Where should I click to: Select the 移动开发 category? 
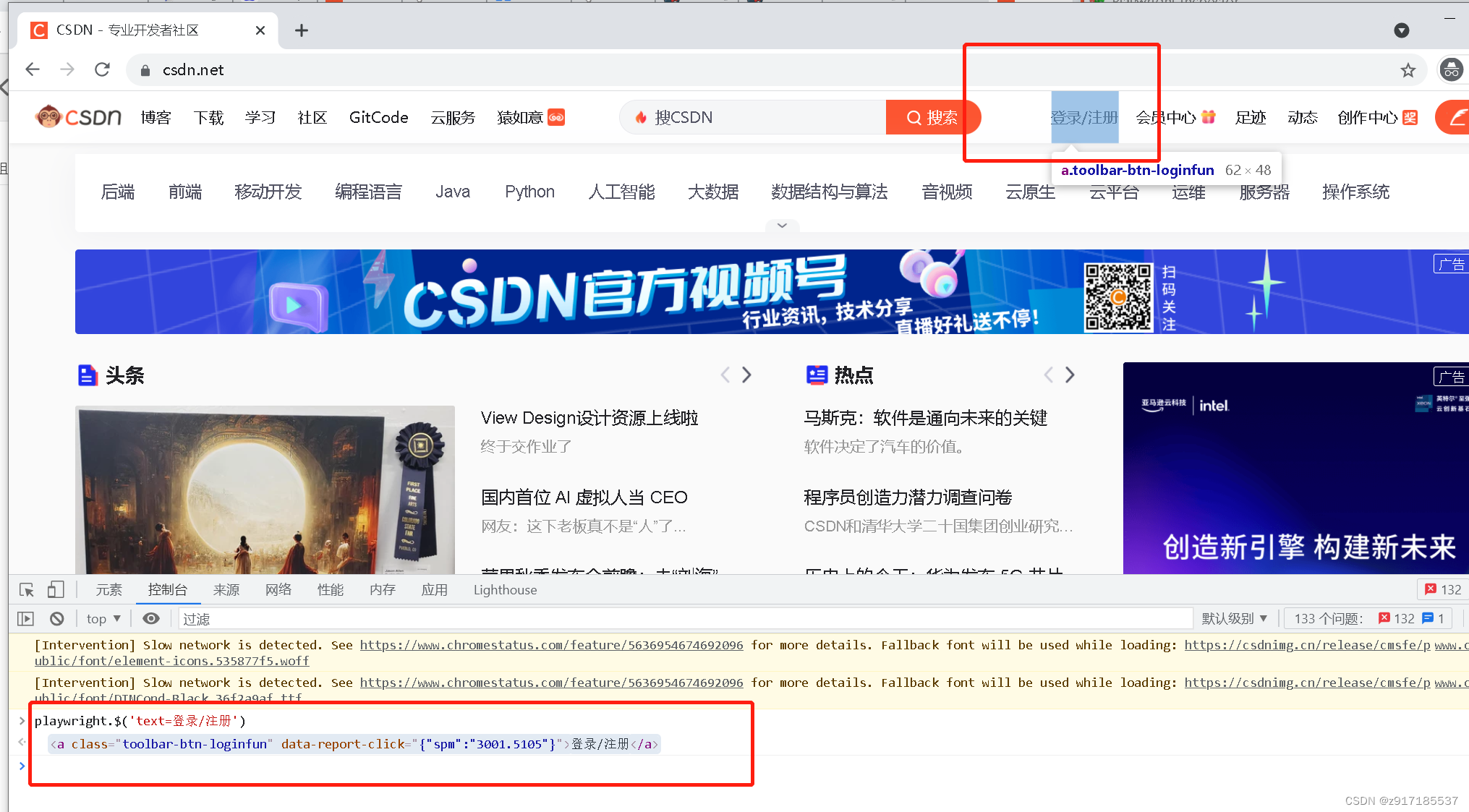click(x=268, y=192)
